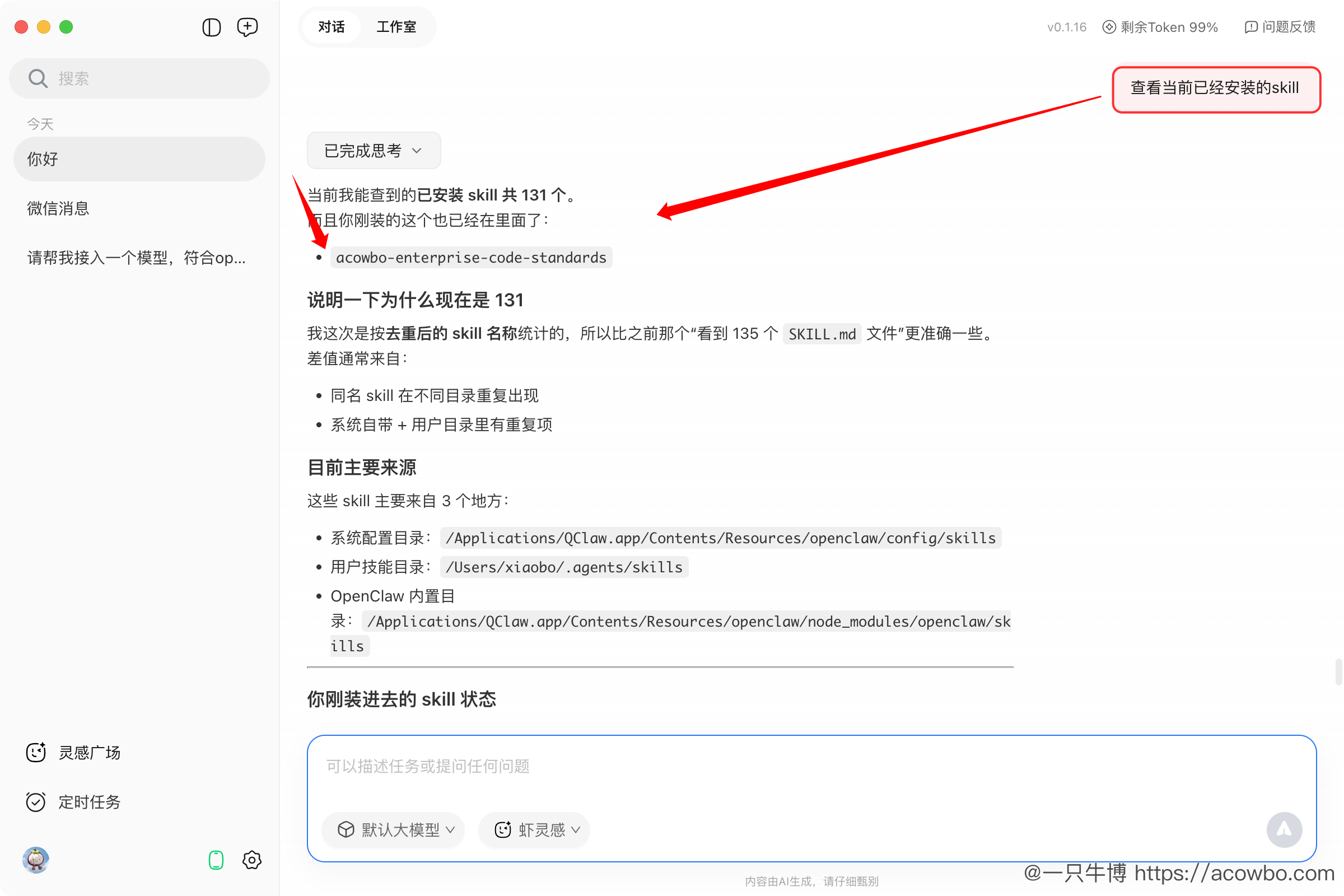Collapse the sidebar with the panel icon
The image size is (1344, 896).
click(211, 27)
